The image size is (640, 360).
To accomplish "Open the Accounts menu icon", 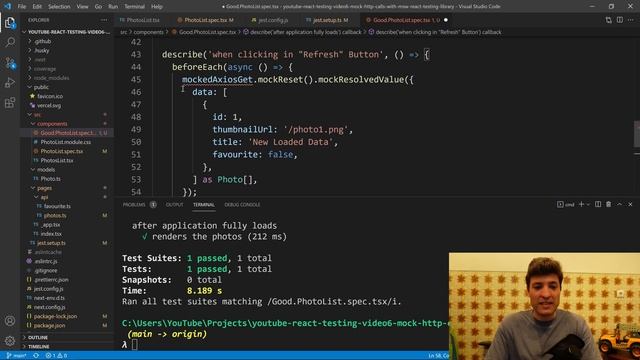I will coord(10,321).
